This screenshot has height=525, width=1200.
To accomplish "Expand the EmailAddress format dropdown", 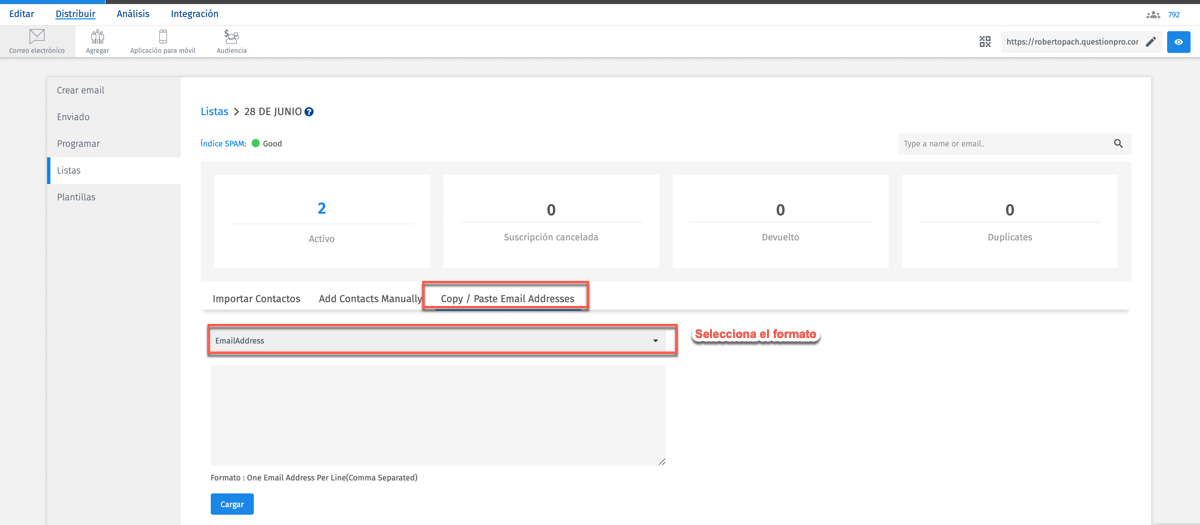I will pyautogui.click(x=438, y=341).
